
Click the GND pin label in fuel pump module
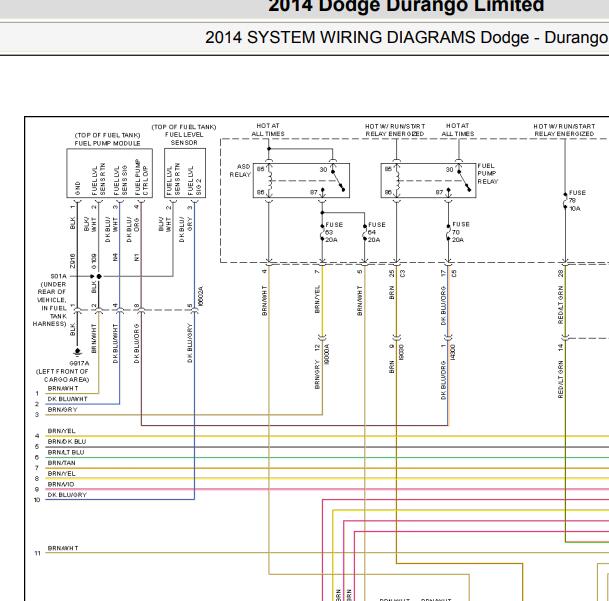78,188
